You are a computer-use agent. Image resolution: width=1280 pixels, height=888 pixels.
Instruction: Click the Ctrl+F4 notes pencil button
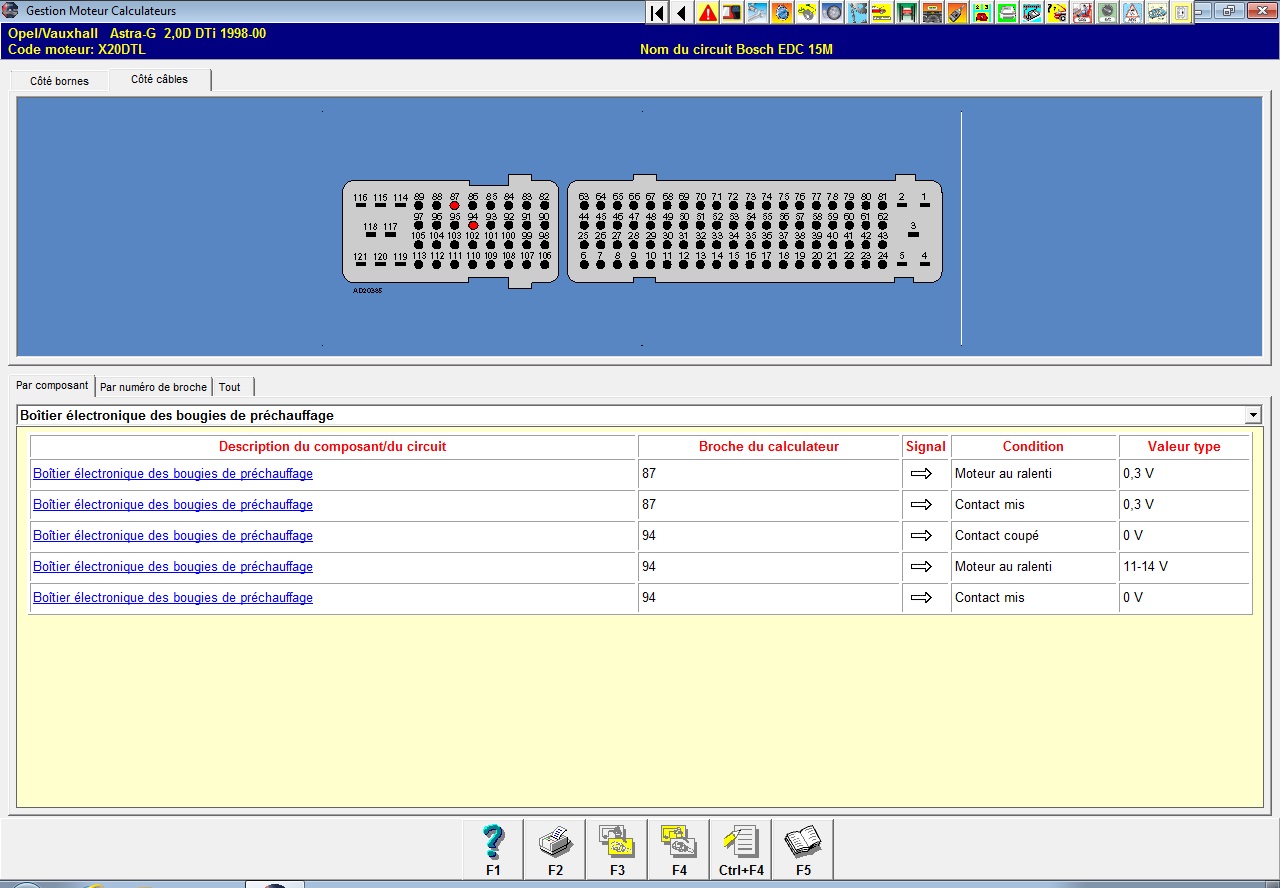point(741,850)
